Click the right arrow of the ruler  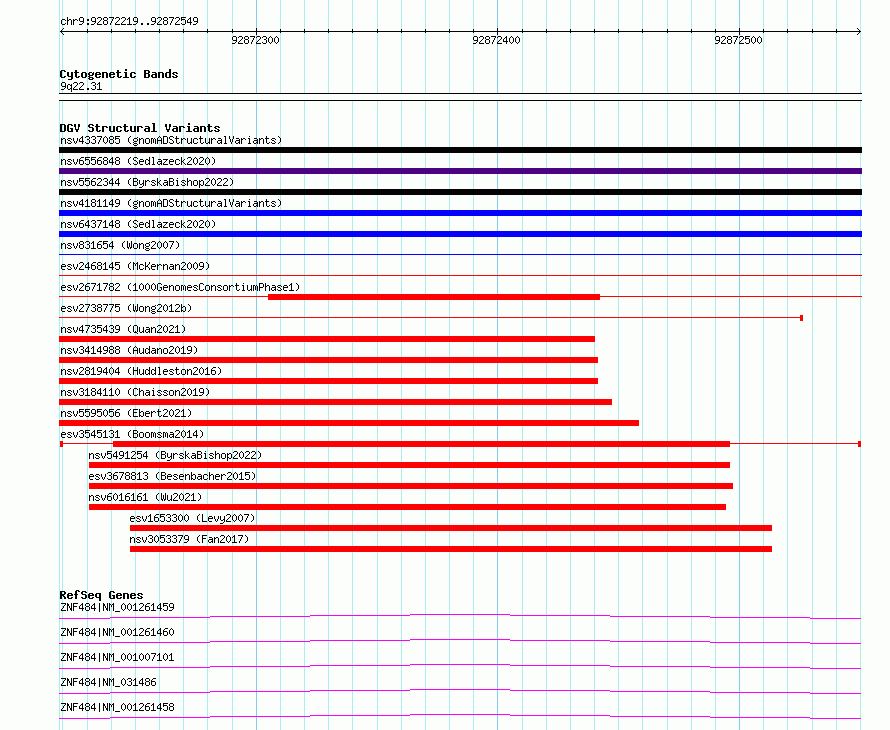tap(859, 31)
